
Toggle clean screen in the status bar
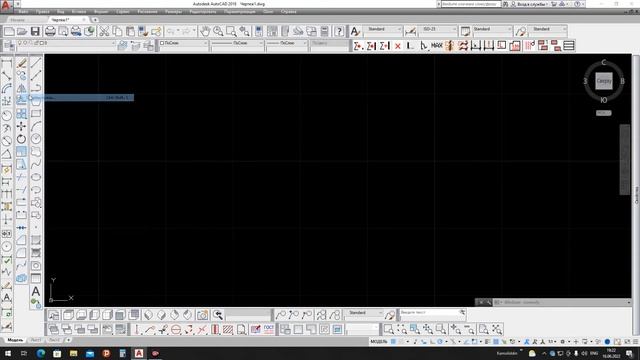[x=627, y=342]
